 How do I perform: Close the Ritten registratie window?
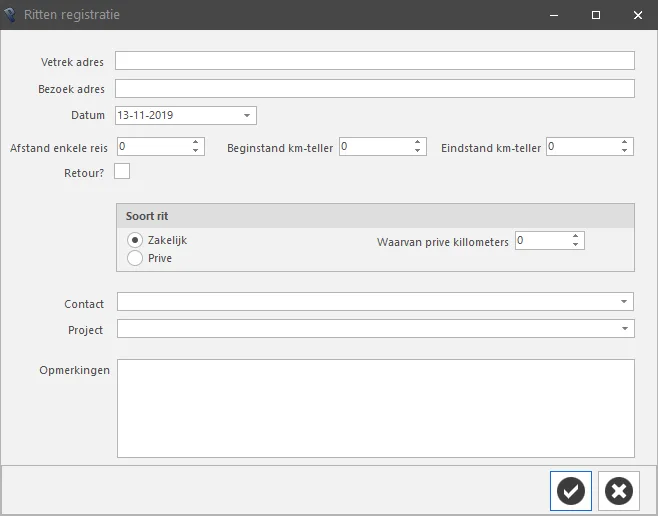tap(638, 15)
